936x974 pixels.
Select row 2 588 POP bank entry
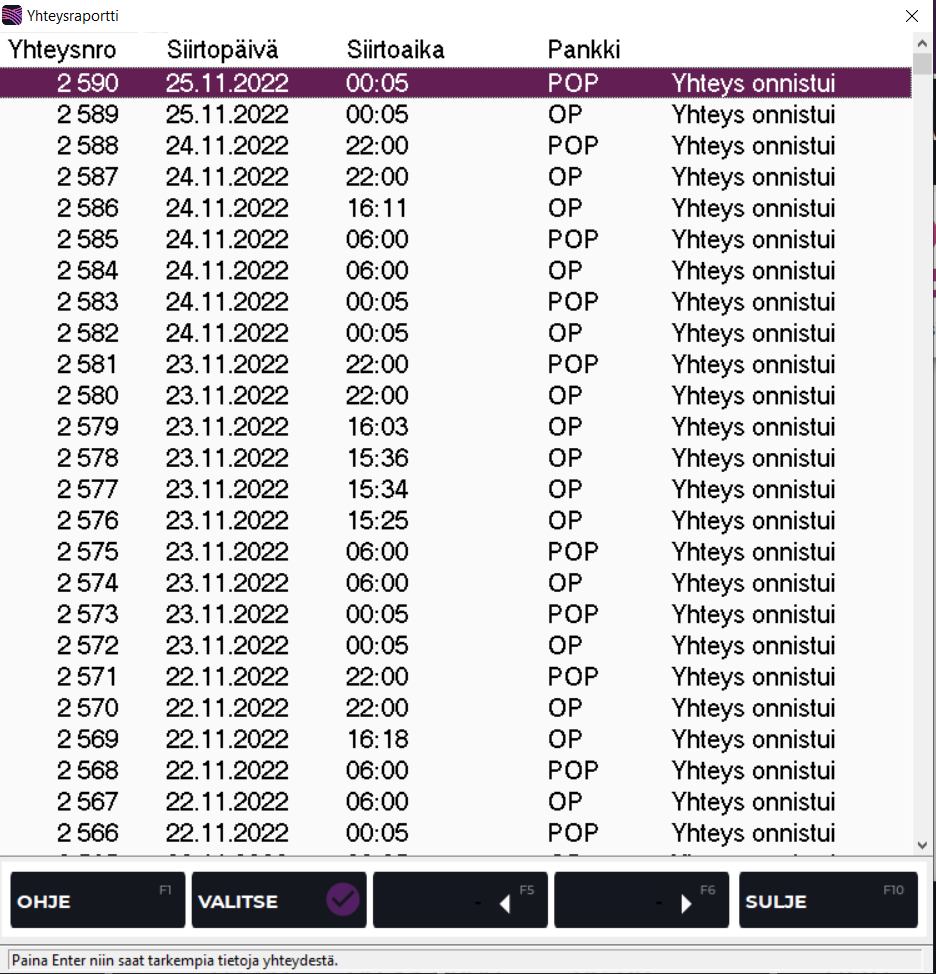pyautogui.click(x=455, y=146)
